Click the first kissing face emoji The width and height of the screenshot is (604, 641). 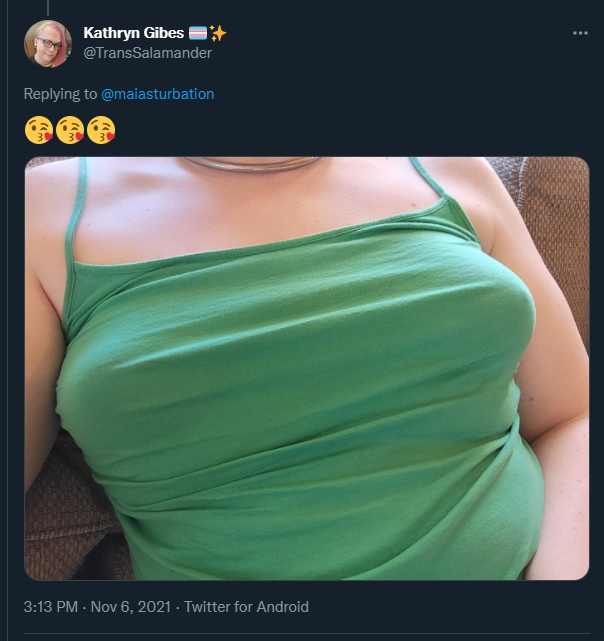38,130
